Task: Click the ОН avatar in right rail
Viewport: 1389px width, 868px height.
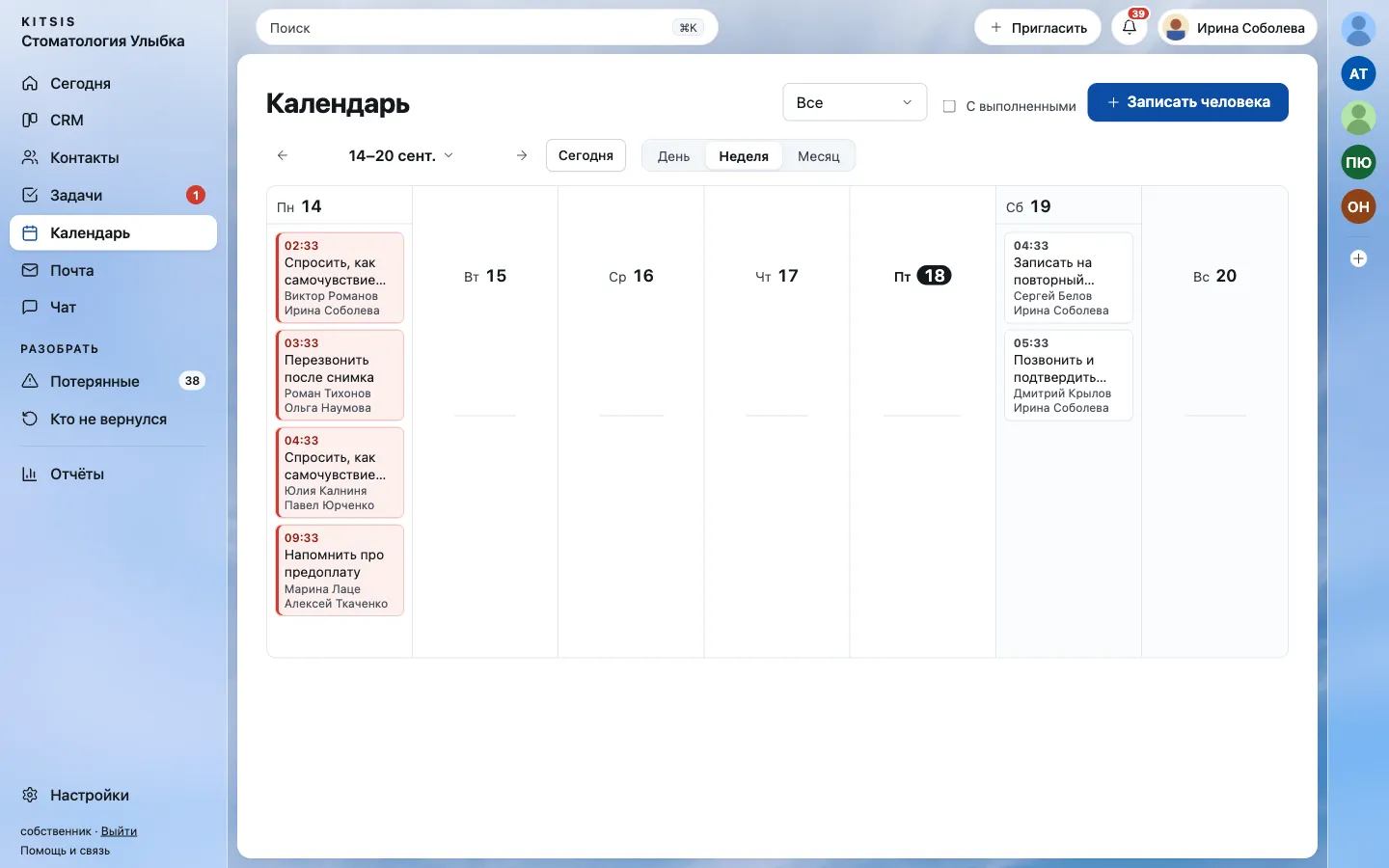Action: (x=1358, y=206)
